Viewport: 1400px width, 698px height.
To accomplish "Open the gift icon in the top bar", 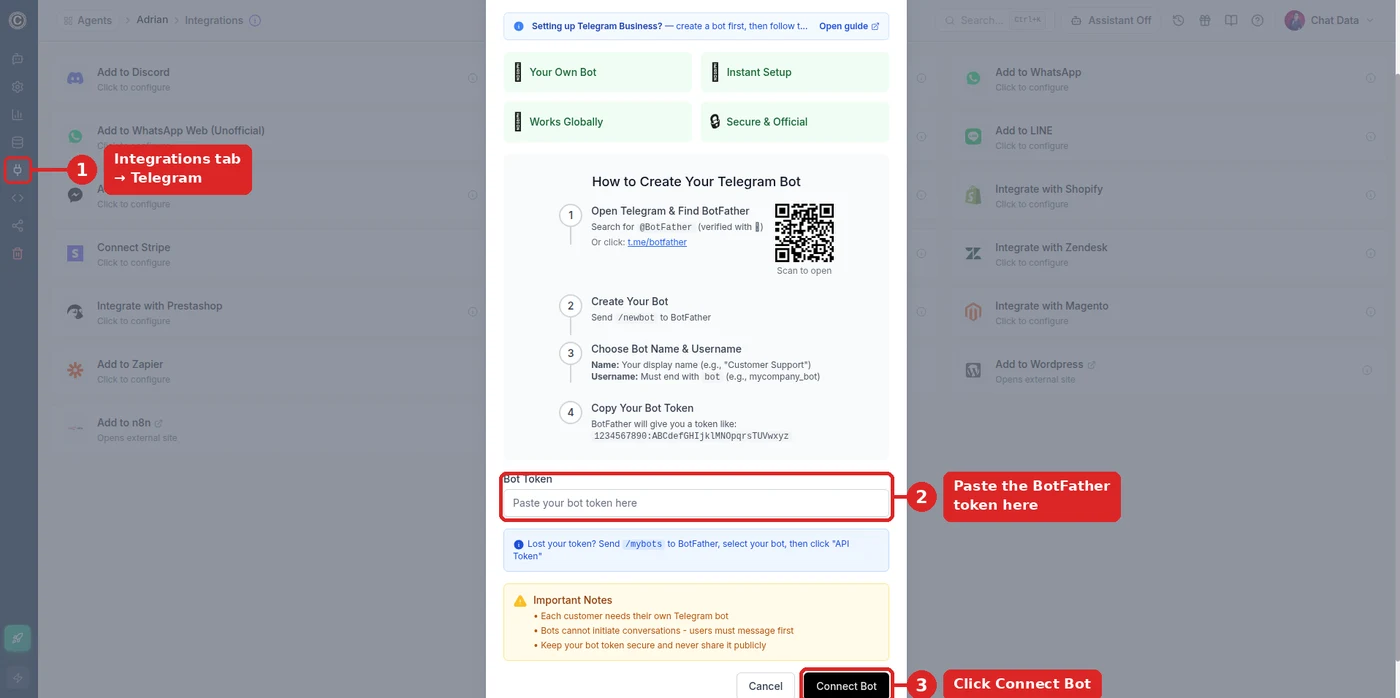I will point(1205,20).
